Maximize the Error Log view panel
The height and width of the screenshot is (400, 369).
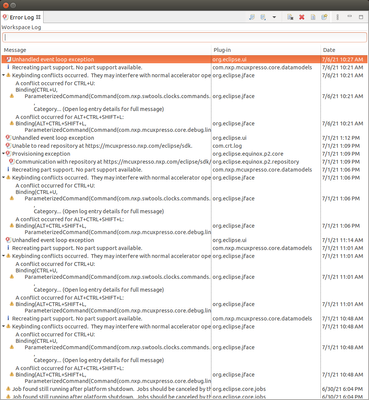point(361,17)
